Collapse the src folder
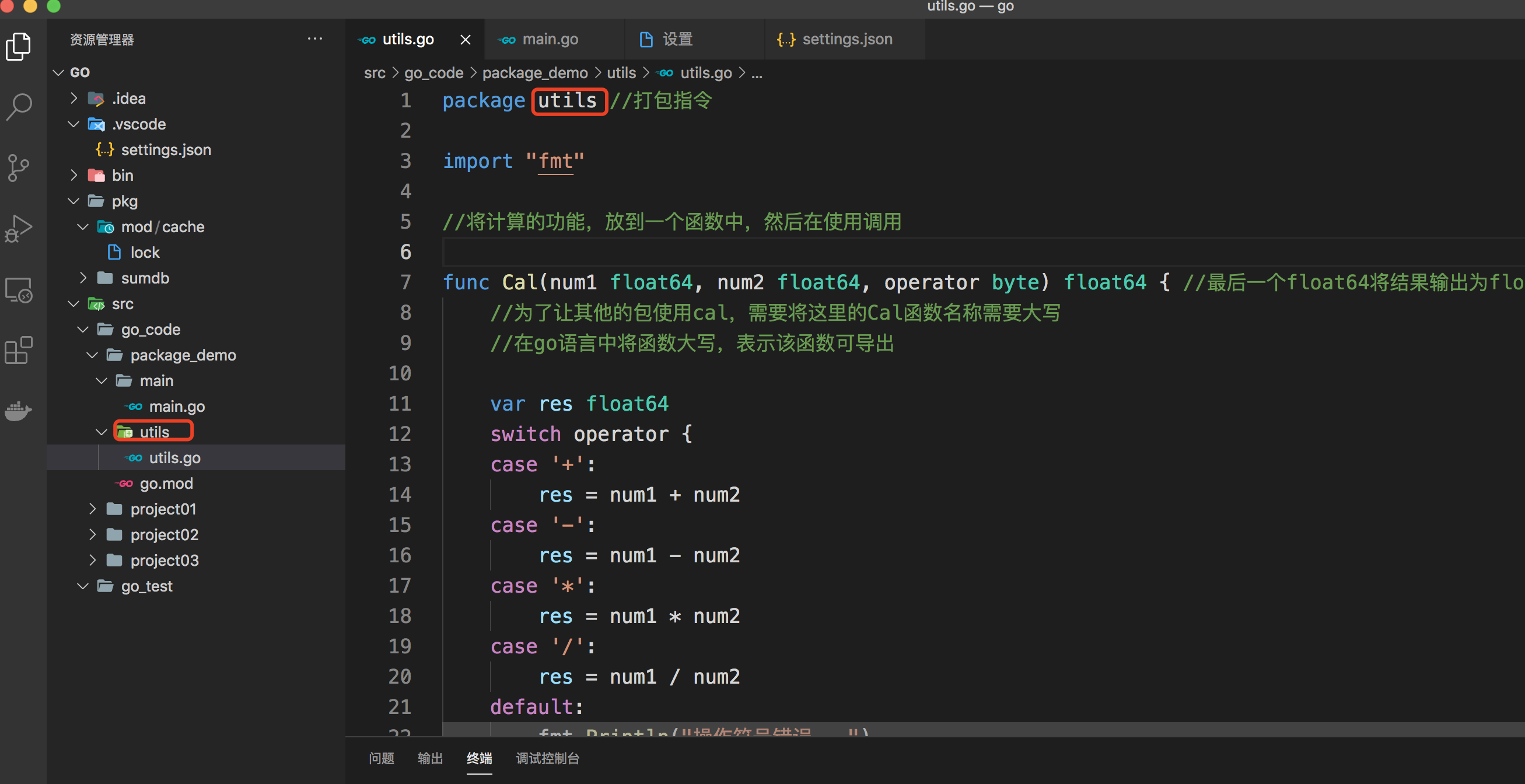The height and width of the screenshot is (784, 1525). [122, 304]
